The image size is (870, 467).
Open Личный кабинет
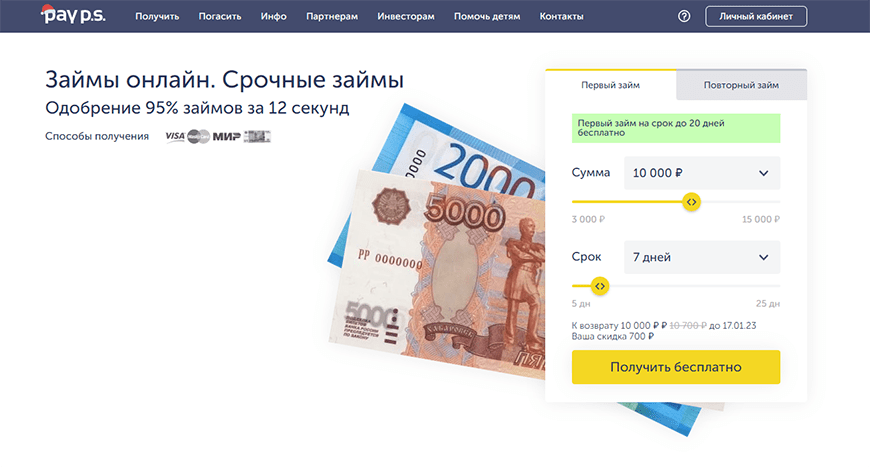point(756,17)
